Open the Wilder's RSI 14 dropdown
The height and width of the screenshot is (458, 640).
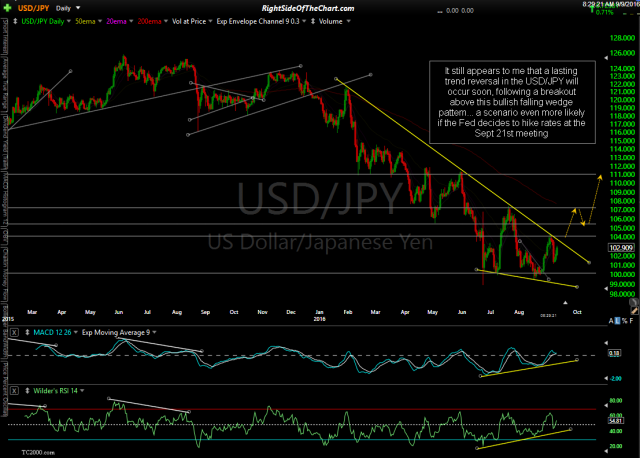point(82,391)
